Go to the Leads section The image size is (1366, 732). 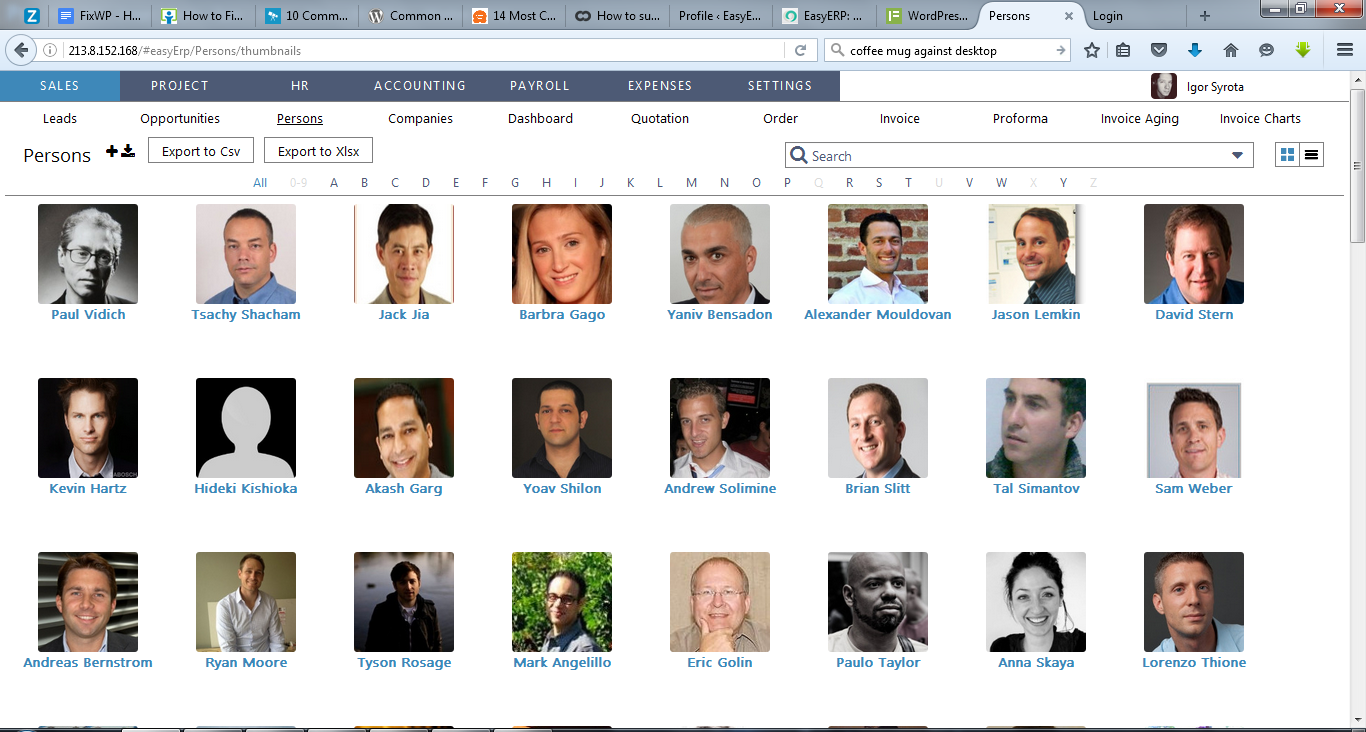point(60,118)
